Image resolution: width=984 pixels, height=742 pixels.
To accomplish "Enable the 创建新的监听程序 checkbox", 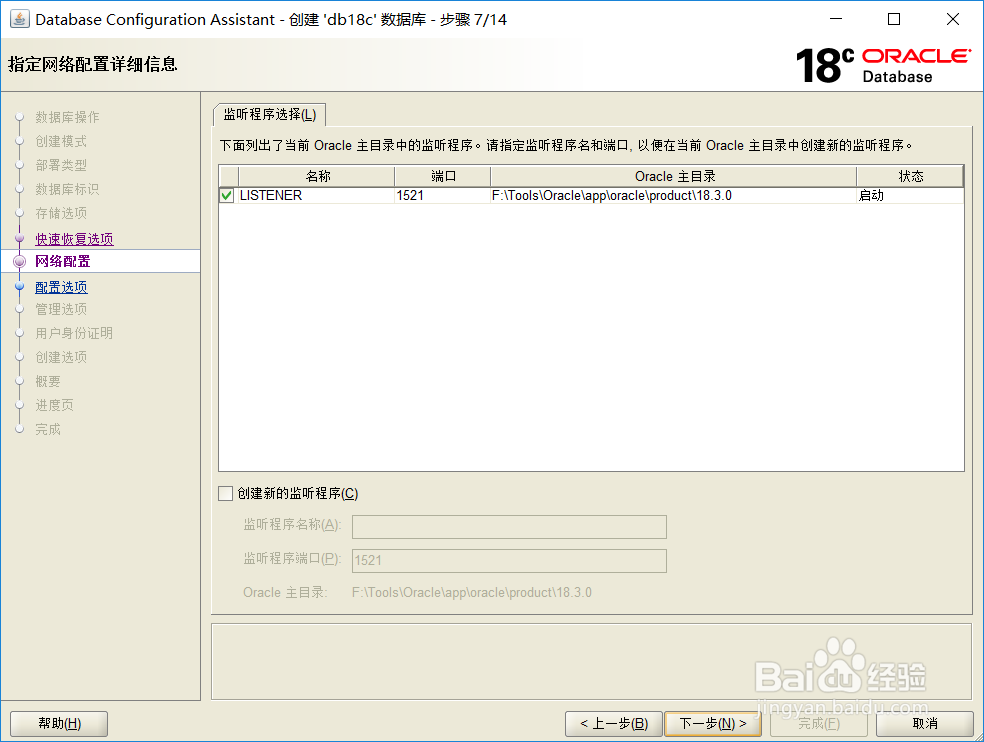I will click(225, 493).
